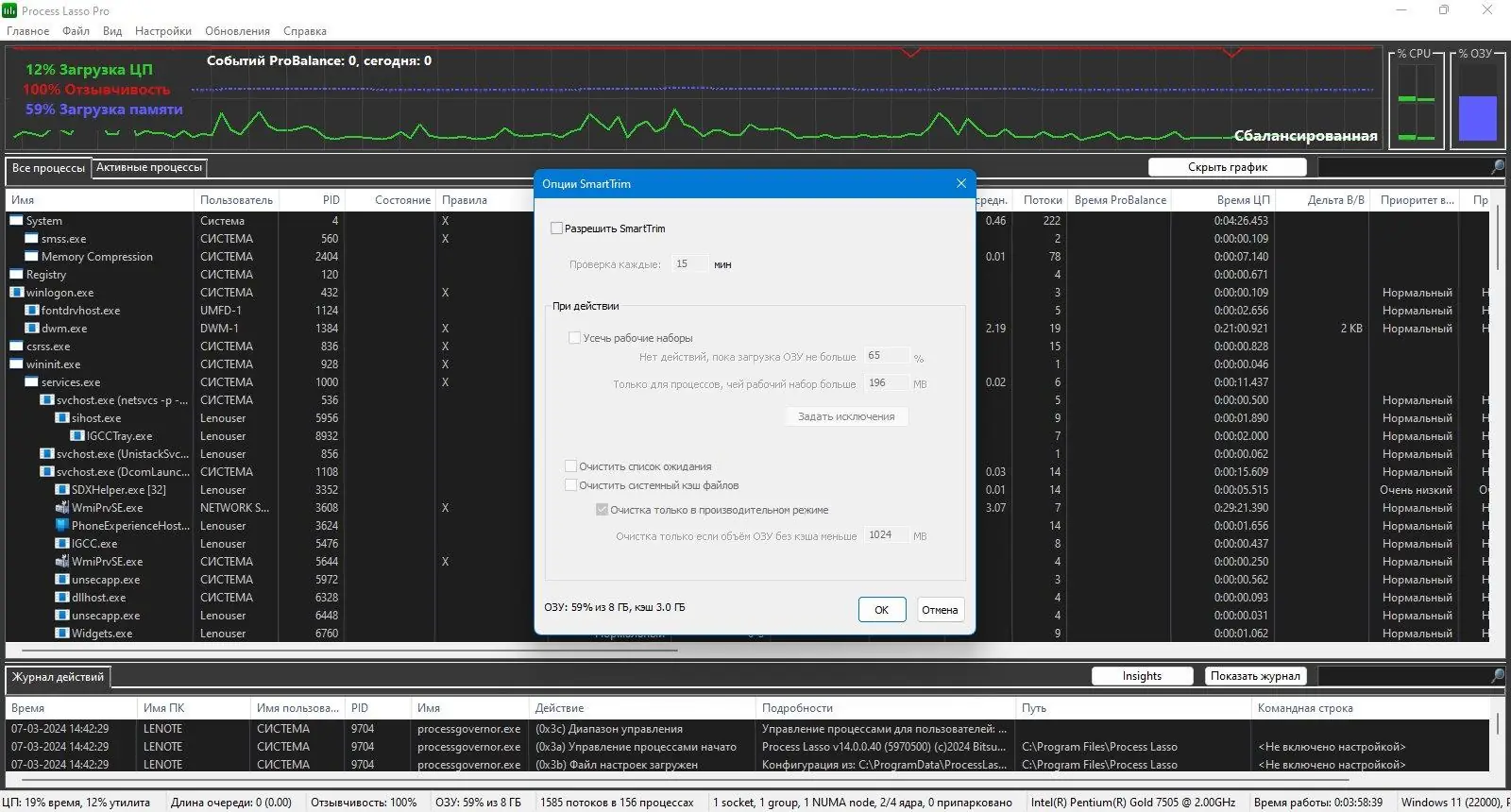Toggle the 'Усечь рабочие наборы' checkbox
This screenshot has height=812, width=1511.
click(574, 338)
